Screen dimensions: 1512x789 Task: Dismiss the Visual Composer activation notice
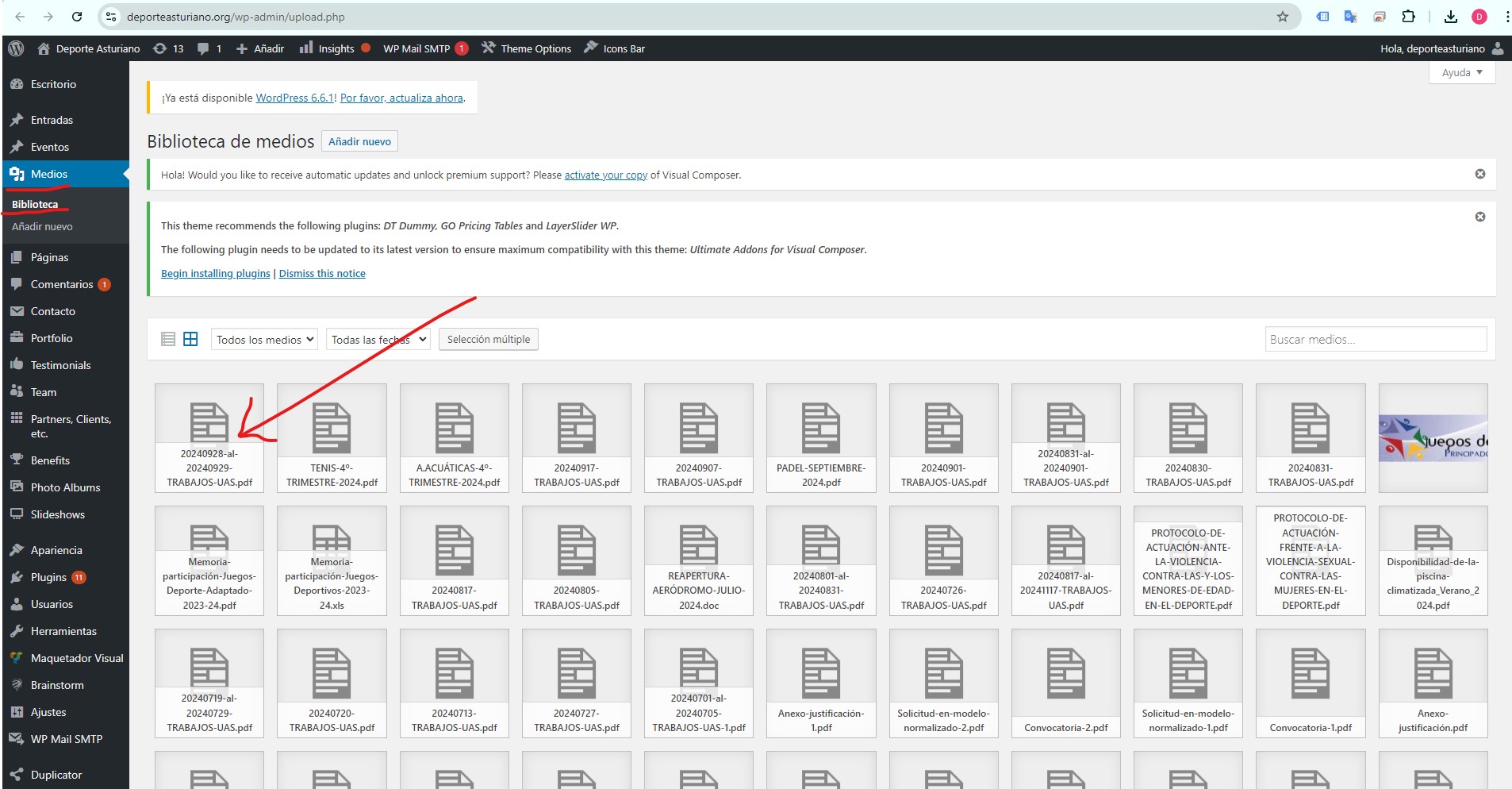click(1479, 174)
